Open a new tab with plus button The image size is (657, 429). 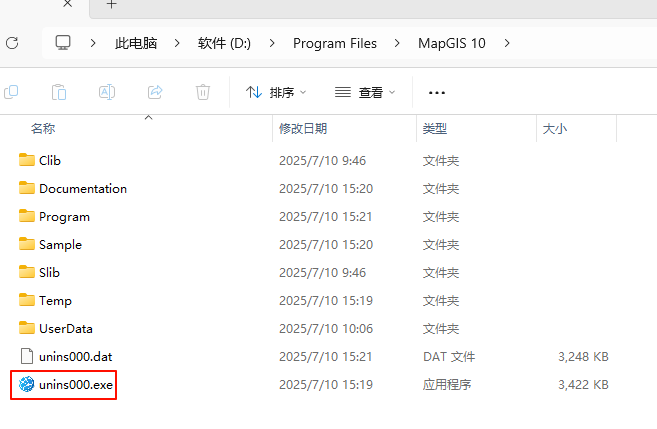click(x=111, y=4)
